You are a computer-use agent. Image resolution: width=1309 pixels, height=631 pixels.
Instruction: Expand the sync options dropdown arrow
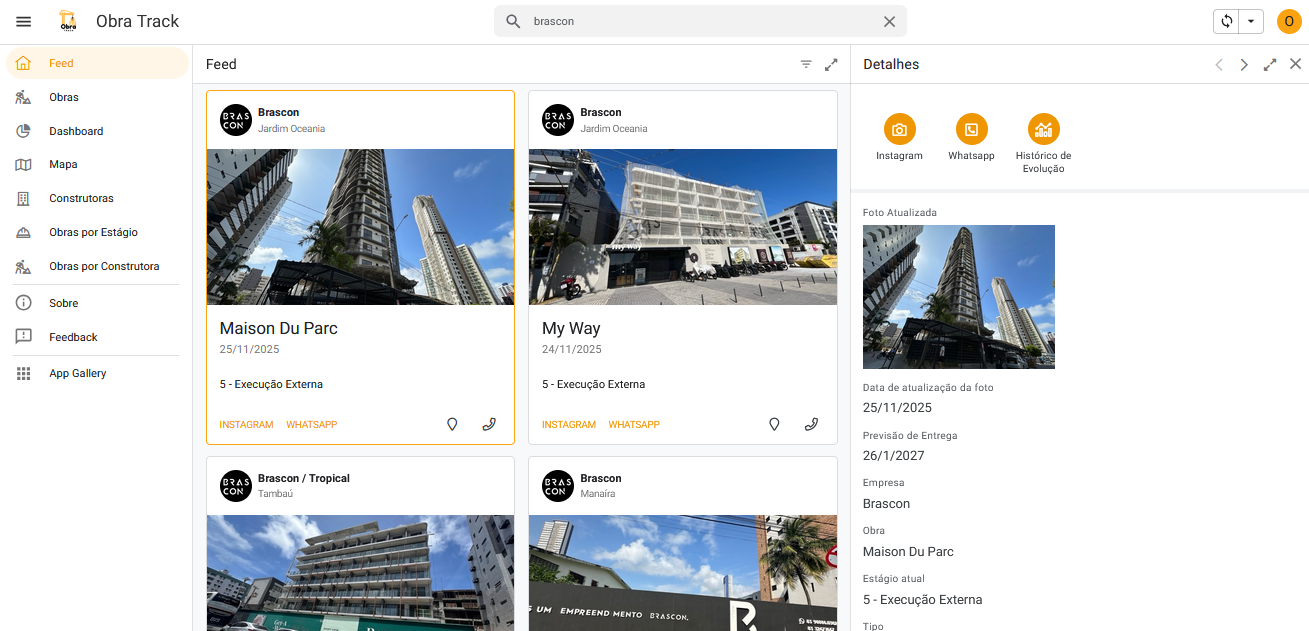pos(1251,21)
